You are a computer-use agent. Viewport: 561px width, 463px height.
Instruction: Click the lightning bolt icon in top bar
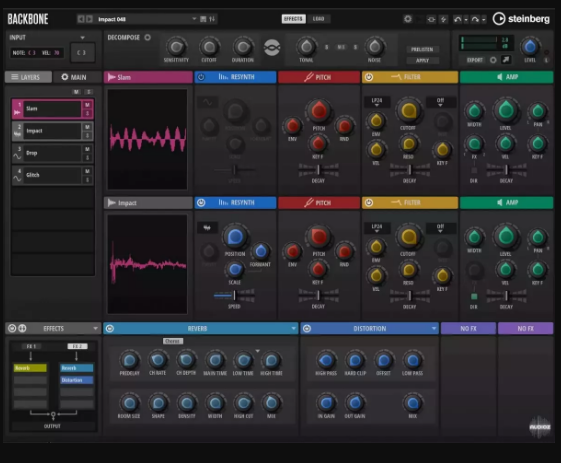point(443,19)
